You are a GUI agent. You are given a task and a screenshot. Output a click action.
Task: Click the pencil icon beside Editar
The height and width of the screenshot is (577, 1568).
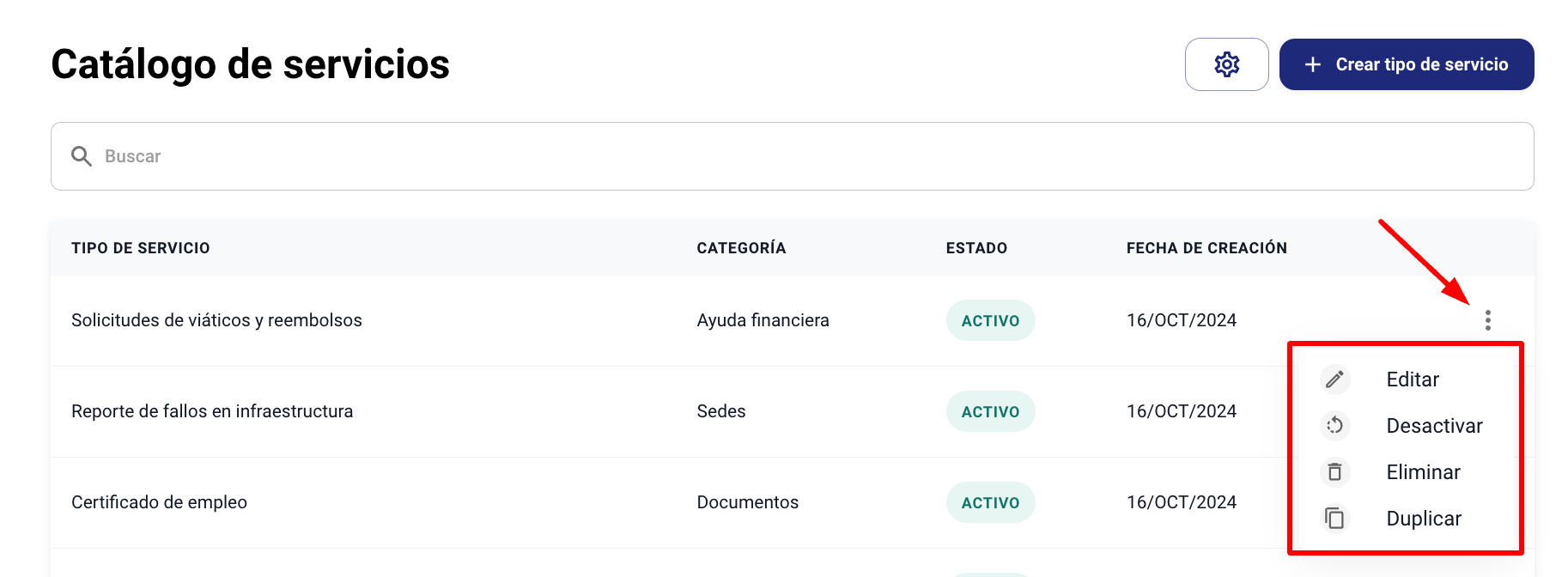(x=1334, y=380)
